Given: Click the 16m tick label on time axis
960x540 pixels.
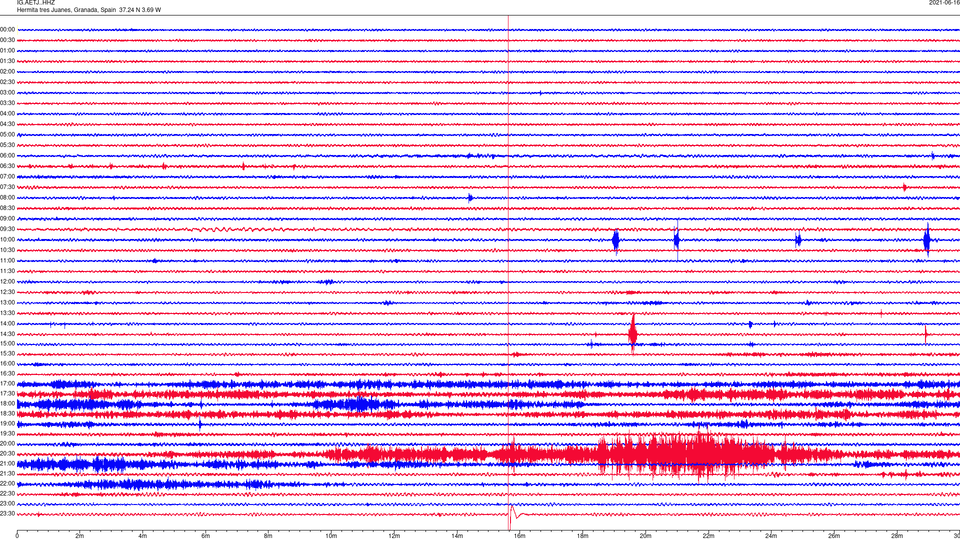Looking at the screenshot, I should click(520, 536).
